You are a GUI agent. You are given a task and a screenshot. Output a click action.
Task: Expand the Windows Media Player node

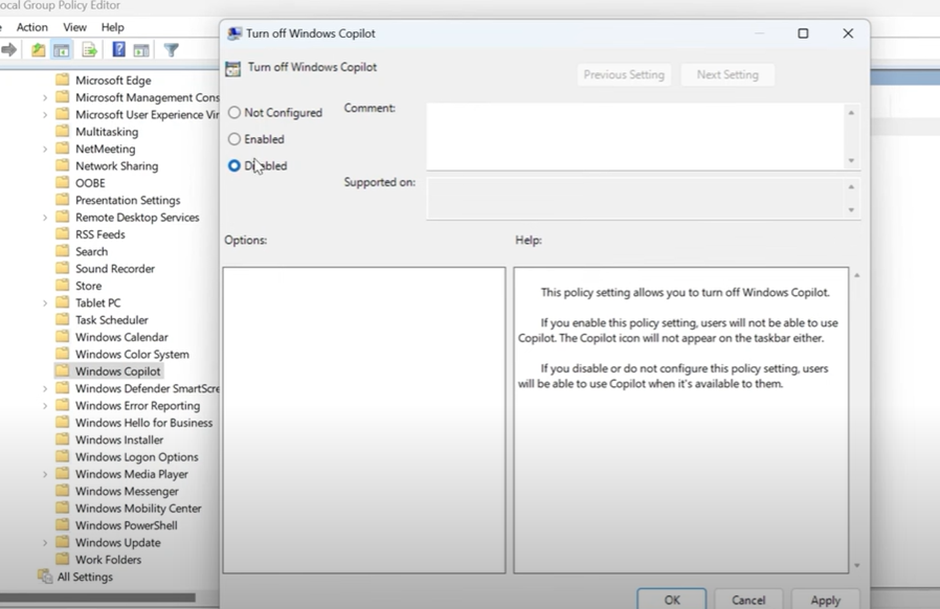(46, 473)
